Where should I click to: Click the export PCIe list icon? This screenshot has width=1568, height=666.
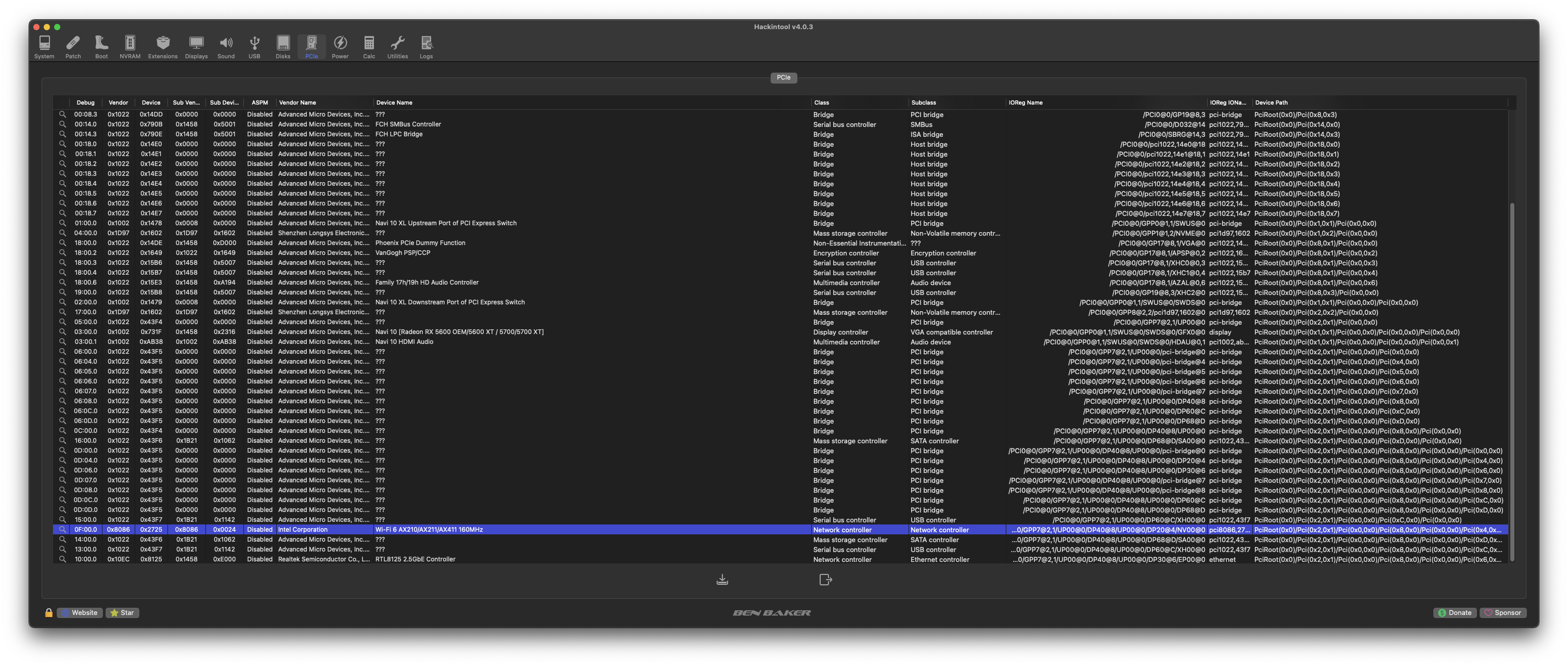point(825,580)
